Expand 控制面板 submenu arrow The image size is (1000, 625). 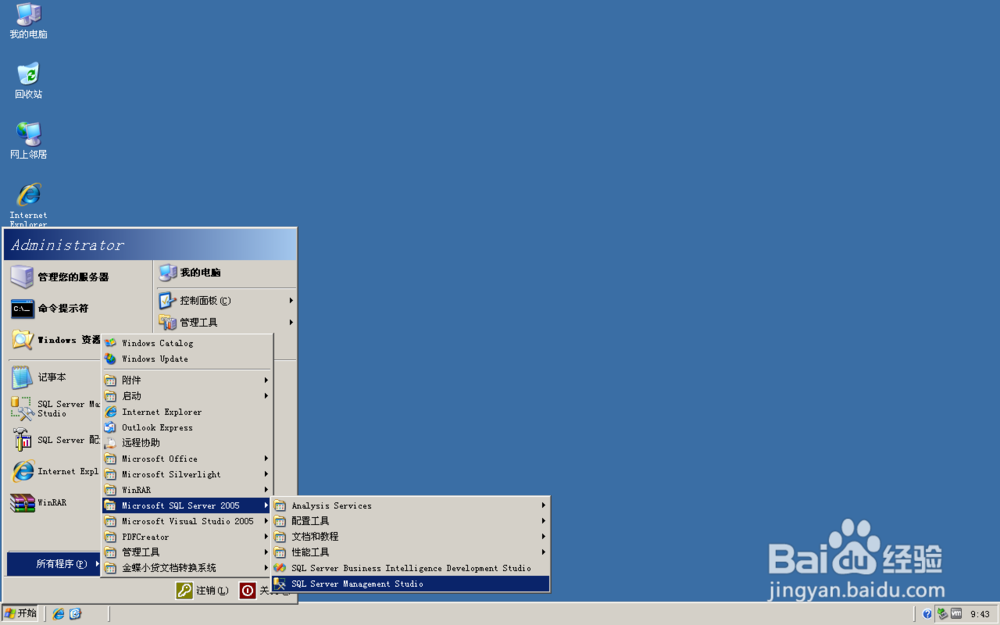[x=291, y=300]
